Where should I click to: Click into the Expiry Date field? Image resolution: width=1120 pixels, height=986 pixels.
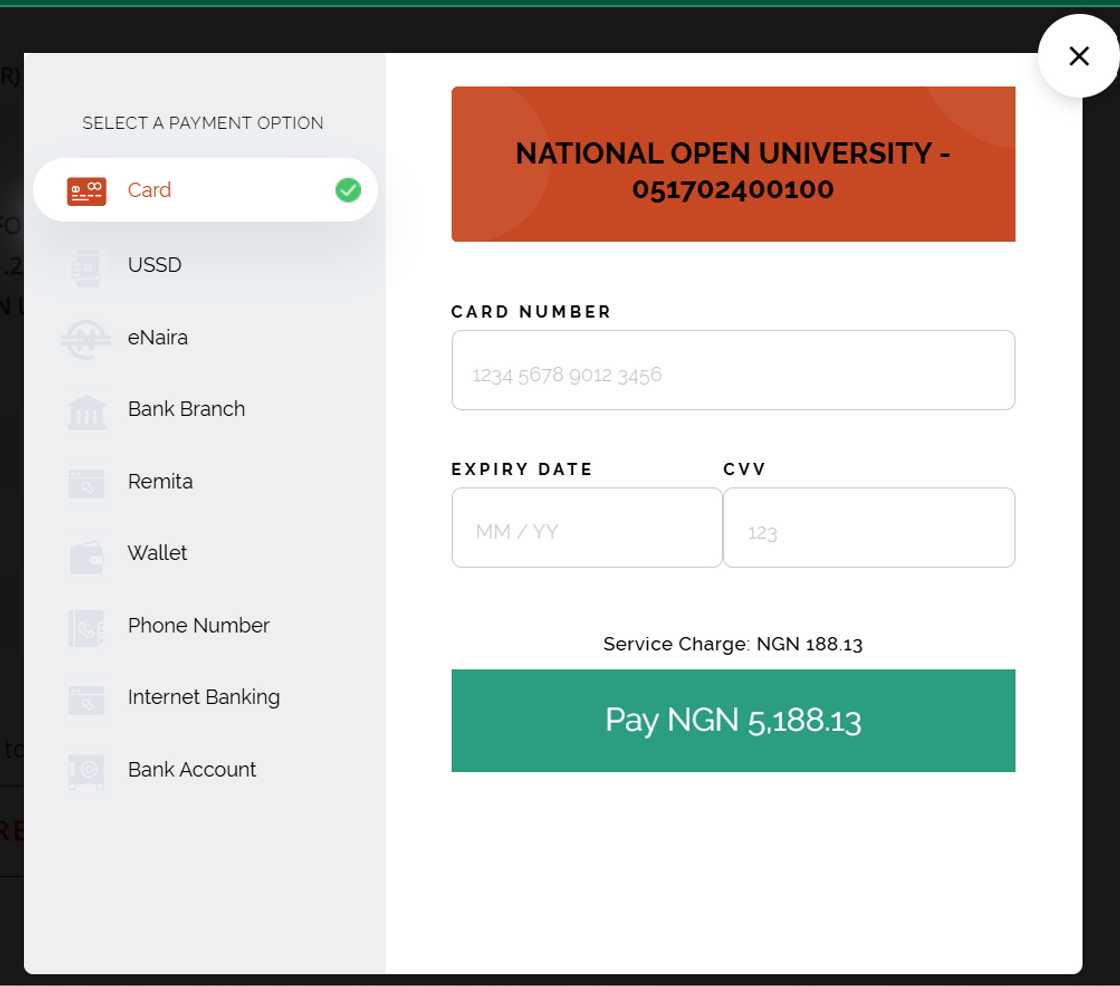(x=586, y=528)
